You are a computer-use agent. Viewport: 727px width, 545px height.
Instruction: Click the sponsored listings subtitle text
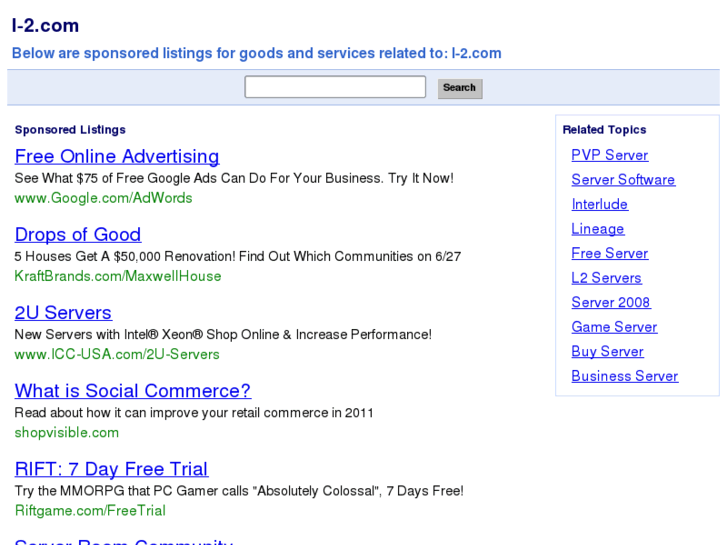coord(256,53)
